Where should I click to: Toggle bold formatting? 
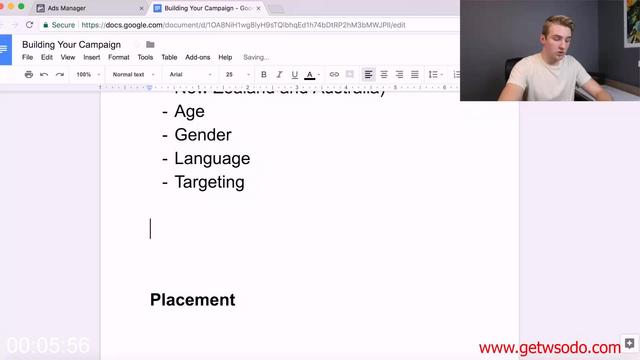tap(264, 74)
